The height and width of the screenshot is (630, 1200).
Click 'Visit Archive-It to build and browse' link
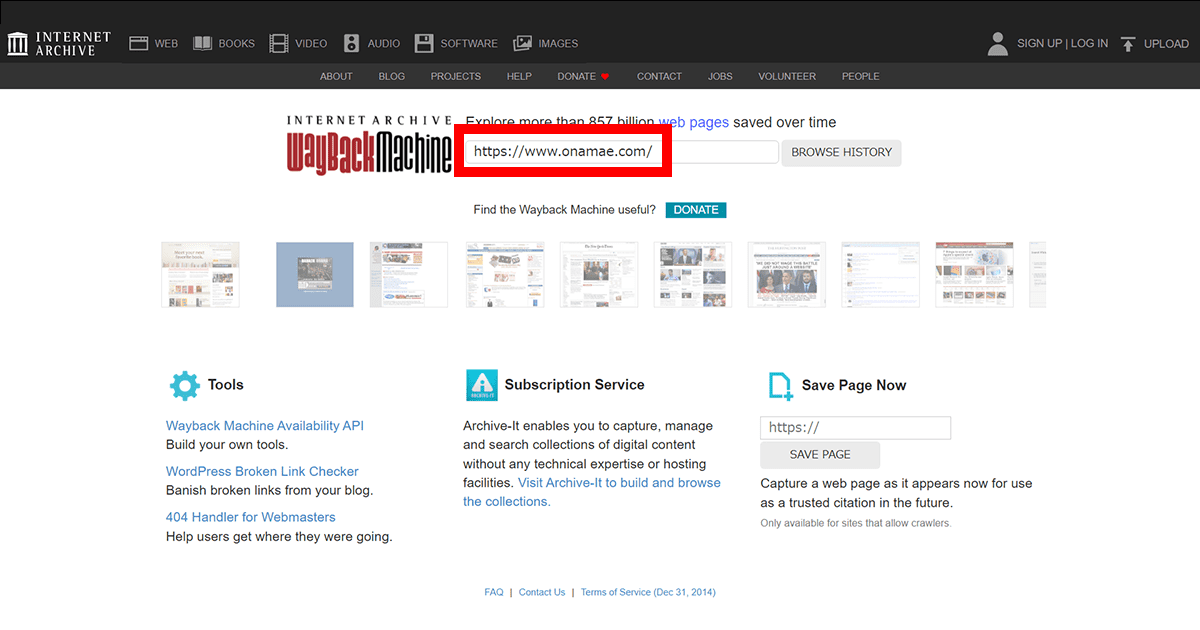click(619, 483)
